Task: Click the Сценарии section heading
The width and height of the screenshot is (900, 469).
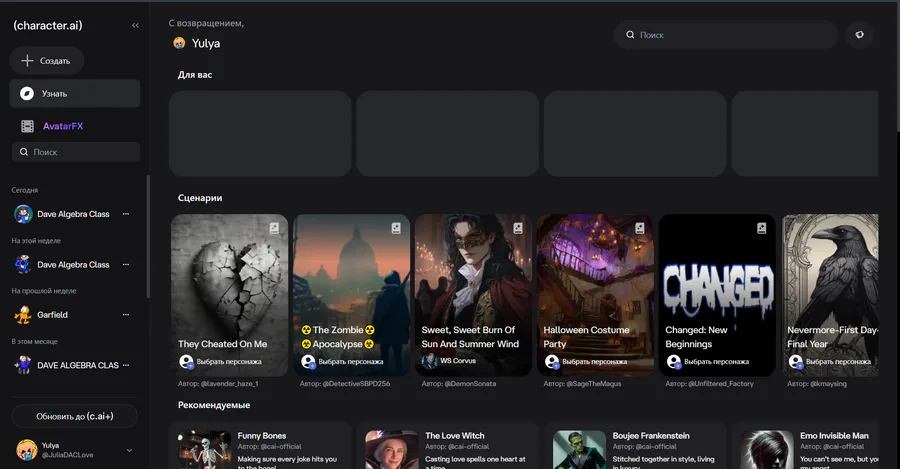Action: [x=200, y=198]
